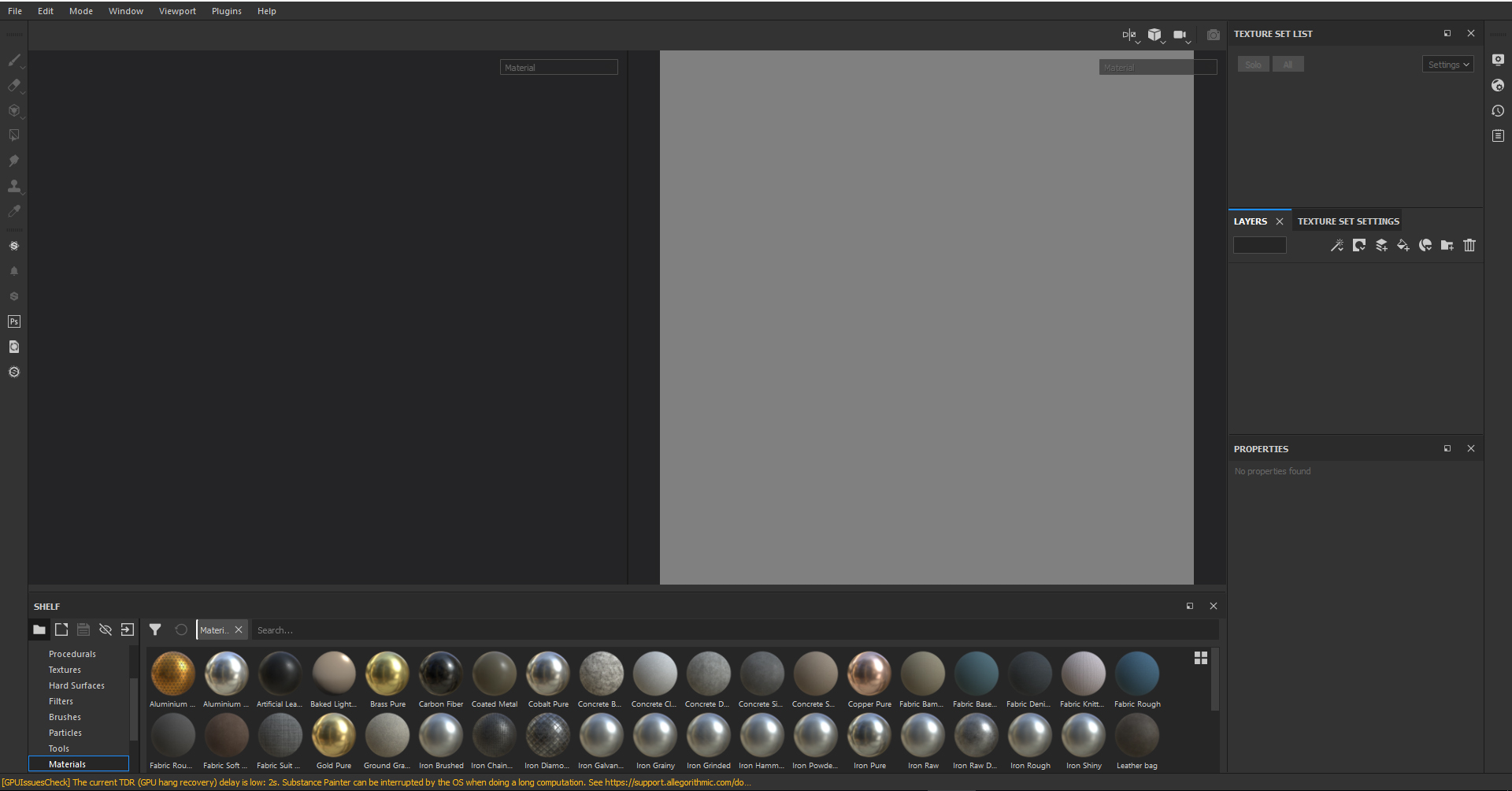Click the shelf folder icon
This screenshot has height=791, width=1512.
(39, 629)
